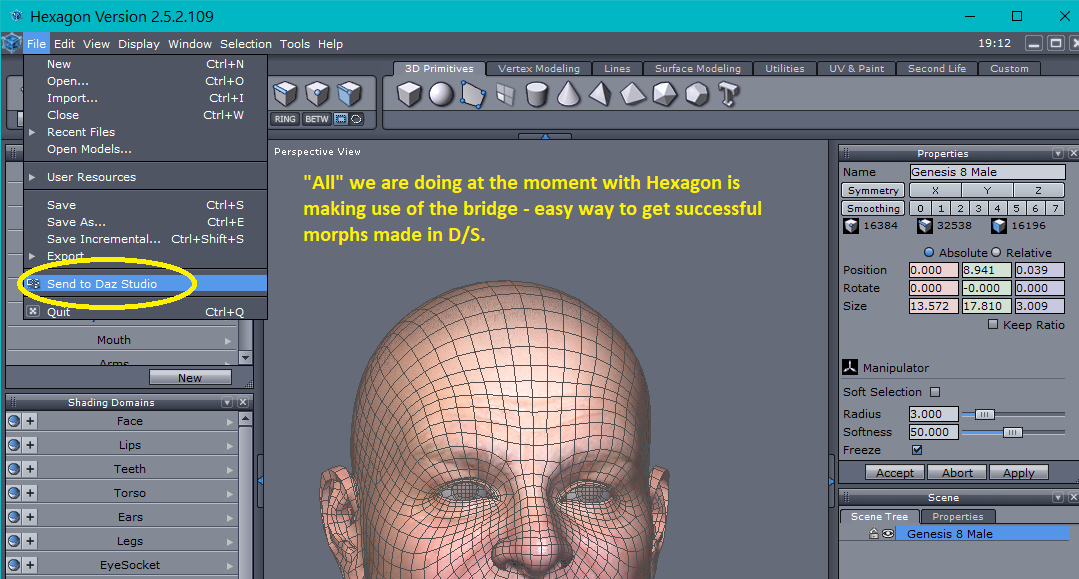Expand the Mouth row arrow
Screen dimensions: 1079x579
(228, 340)
